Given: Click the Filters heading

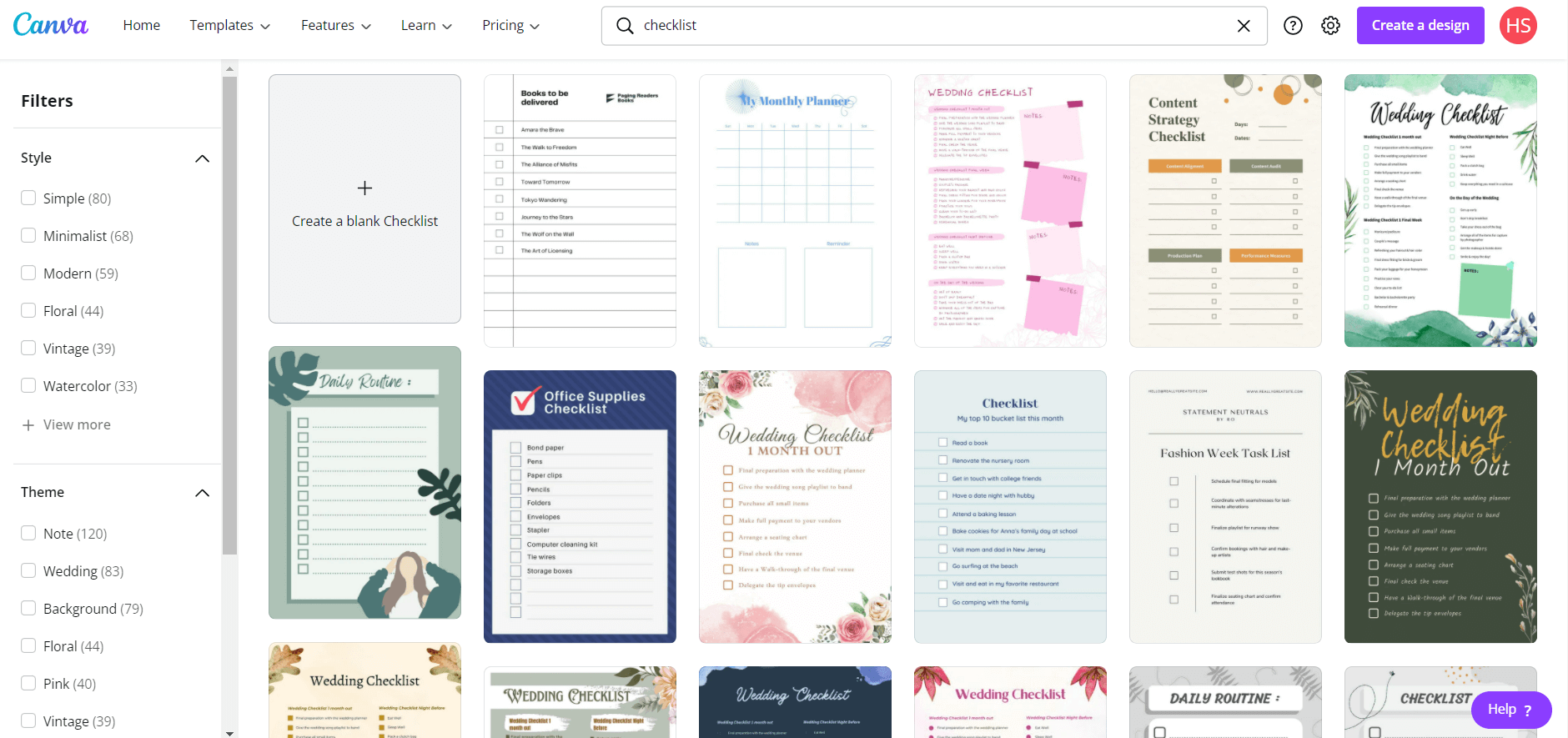Looking at the screenshot, I should [47, 101].
